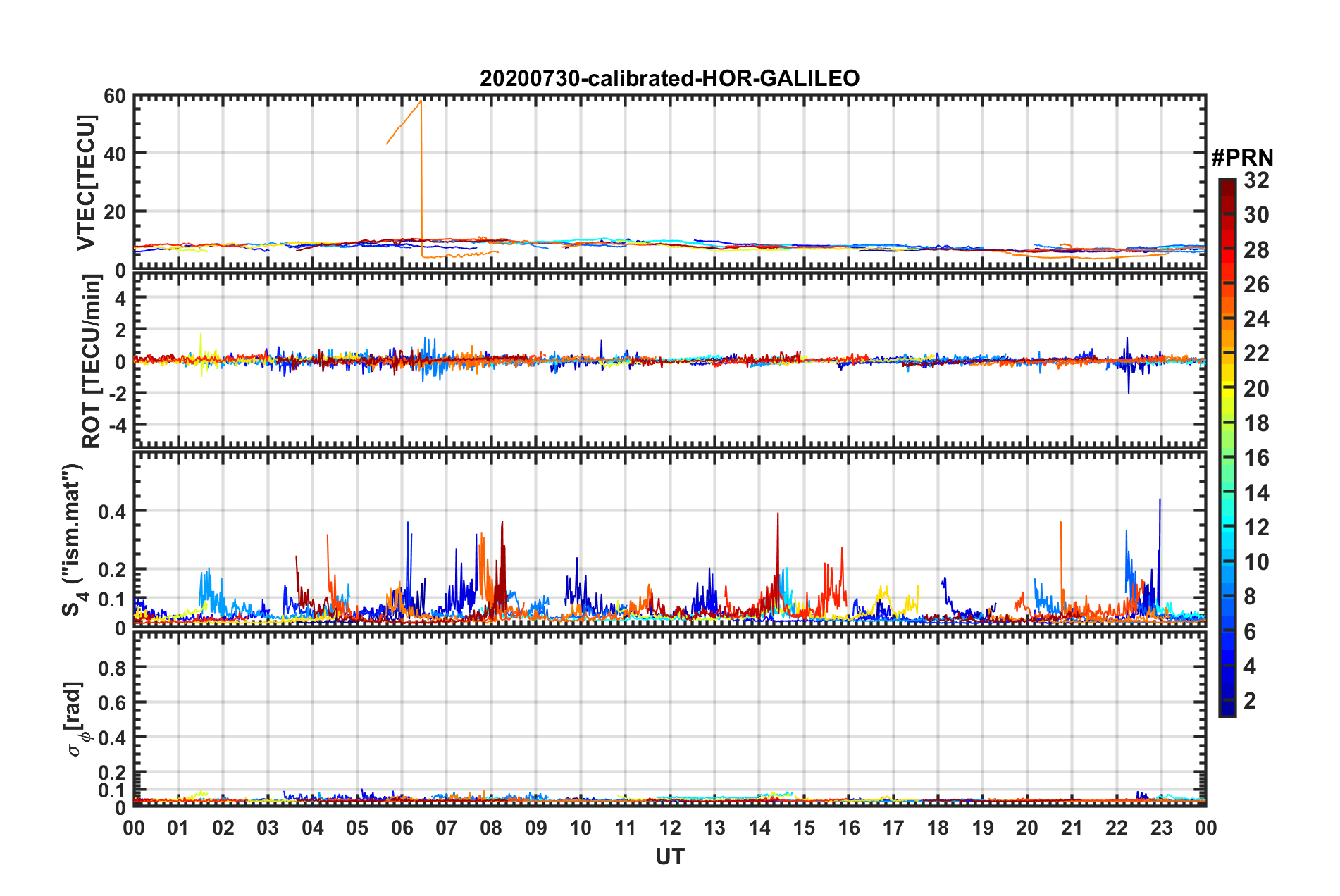Click the "#PRN" colorbar title
The image size is (1340, 896).
pos(1242,157)
